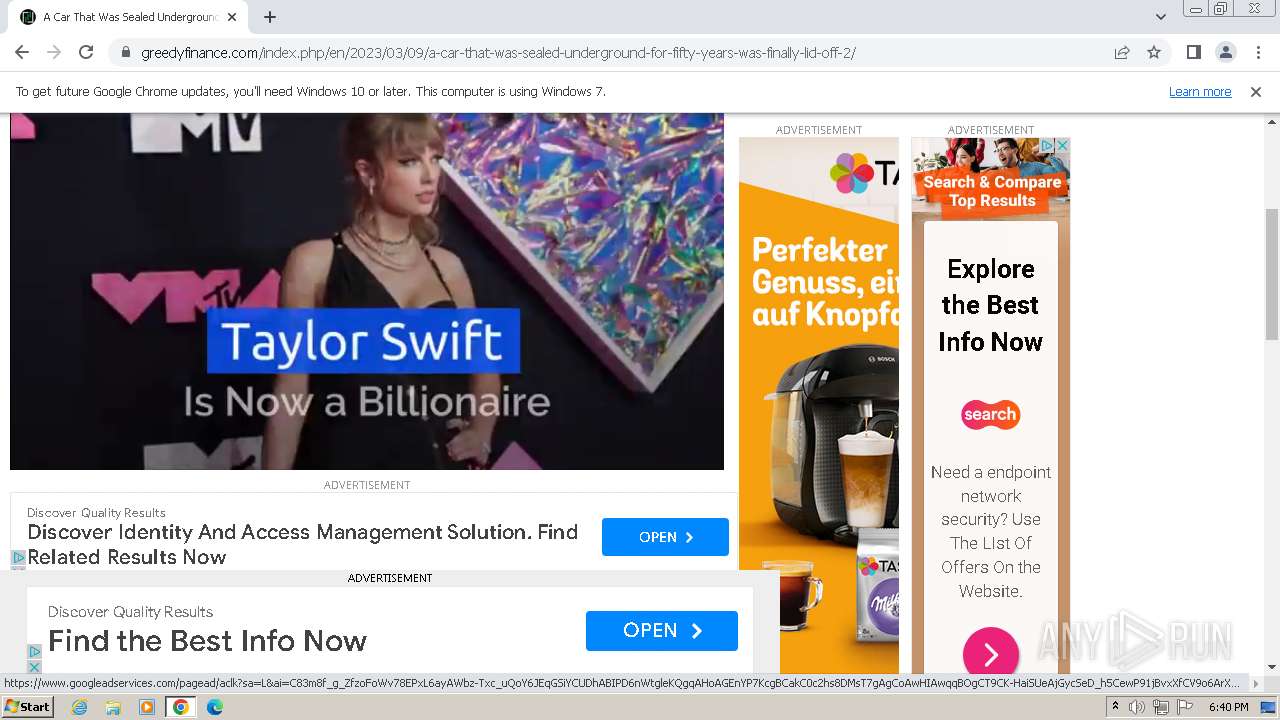Dismiss the Chrome update notification bar
Image resolution: width=1280 pixels, height=720 pixels.
pyautogui.click(x=1256, y=92)
